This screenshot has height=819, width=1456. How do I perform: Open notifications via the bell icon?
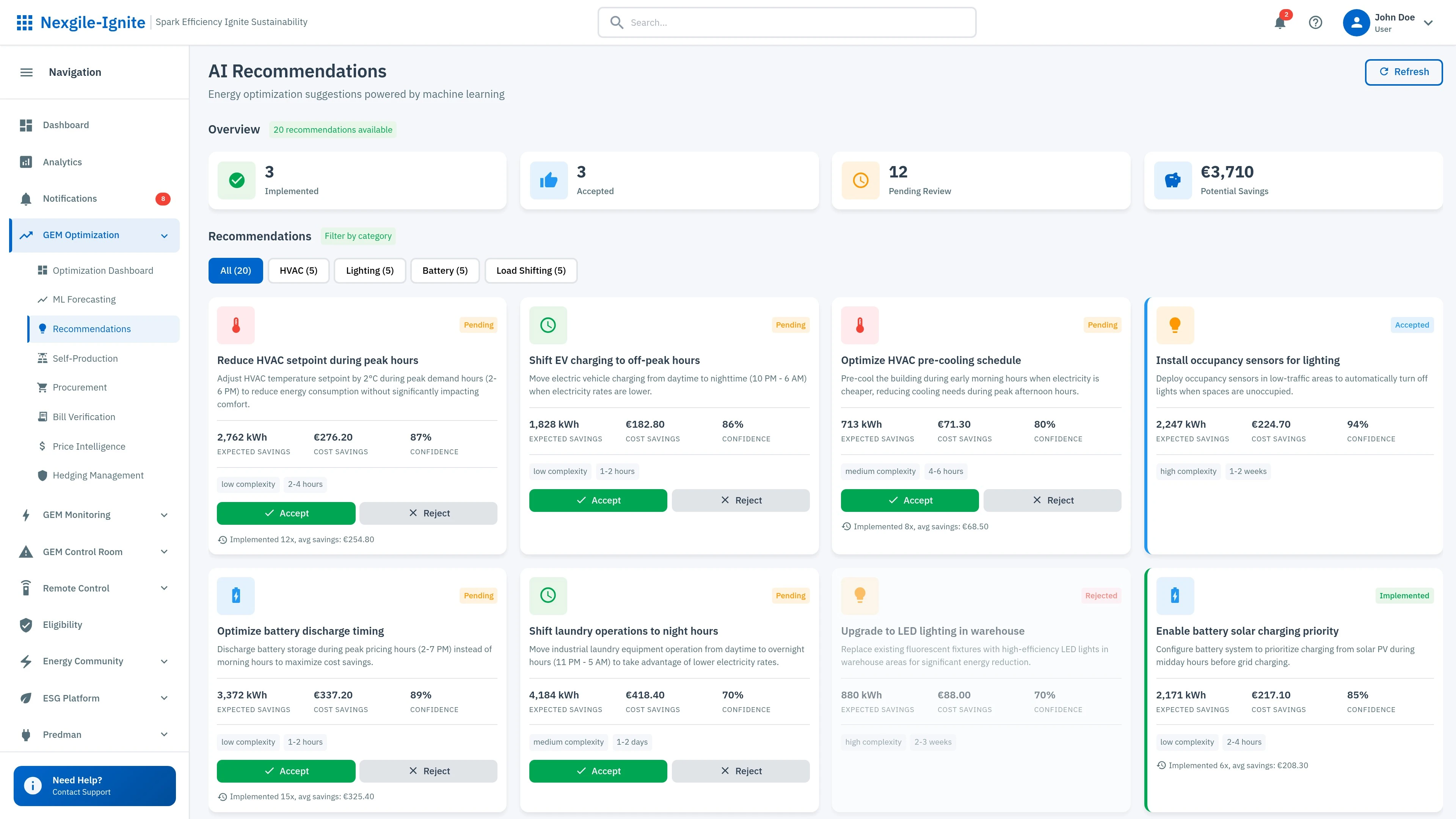click(x=1280, y=23)
